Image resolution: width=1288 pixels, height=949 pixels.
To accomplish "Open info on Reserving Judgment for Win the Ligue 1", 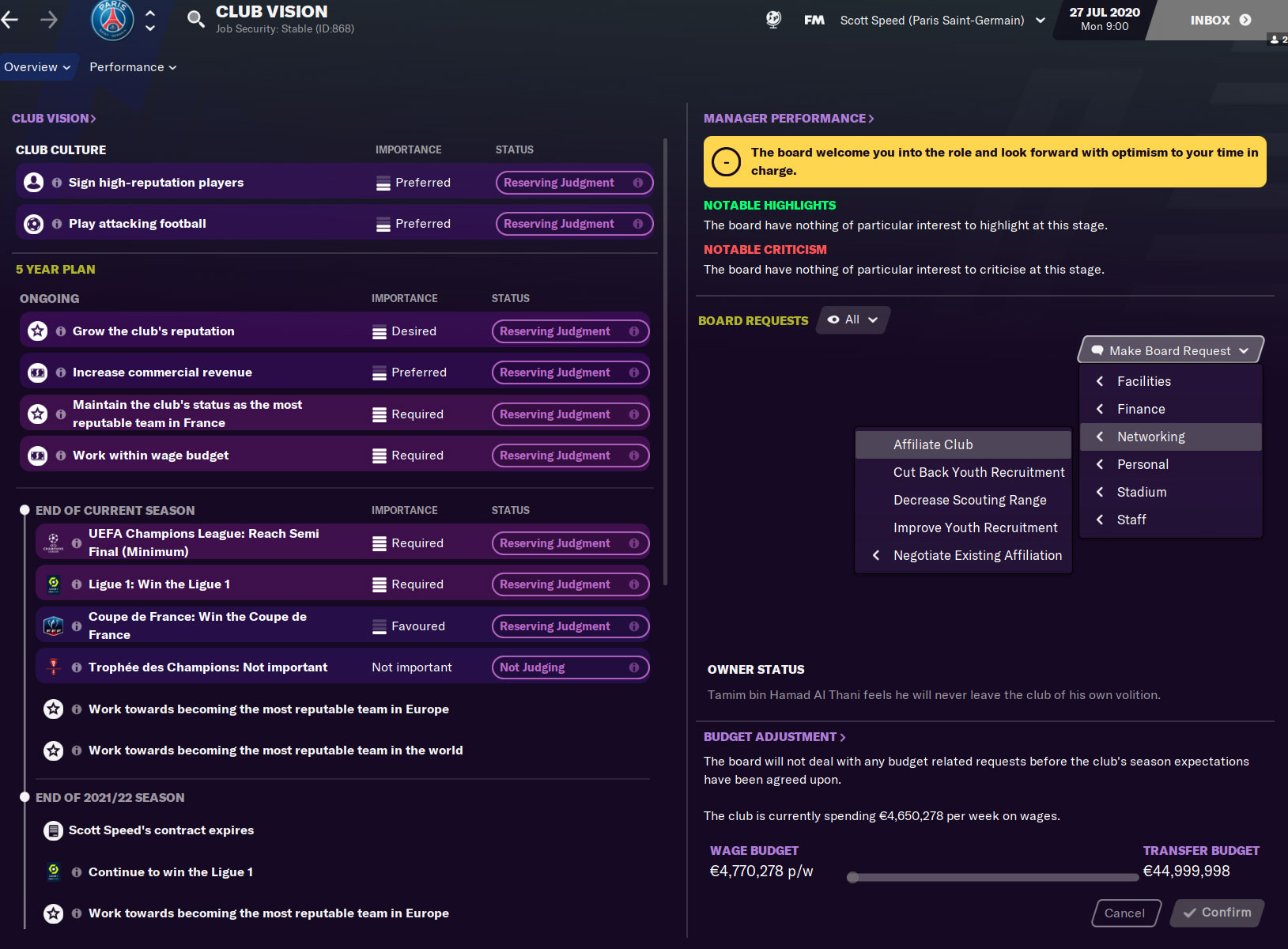I will coord(635,584).
